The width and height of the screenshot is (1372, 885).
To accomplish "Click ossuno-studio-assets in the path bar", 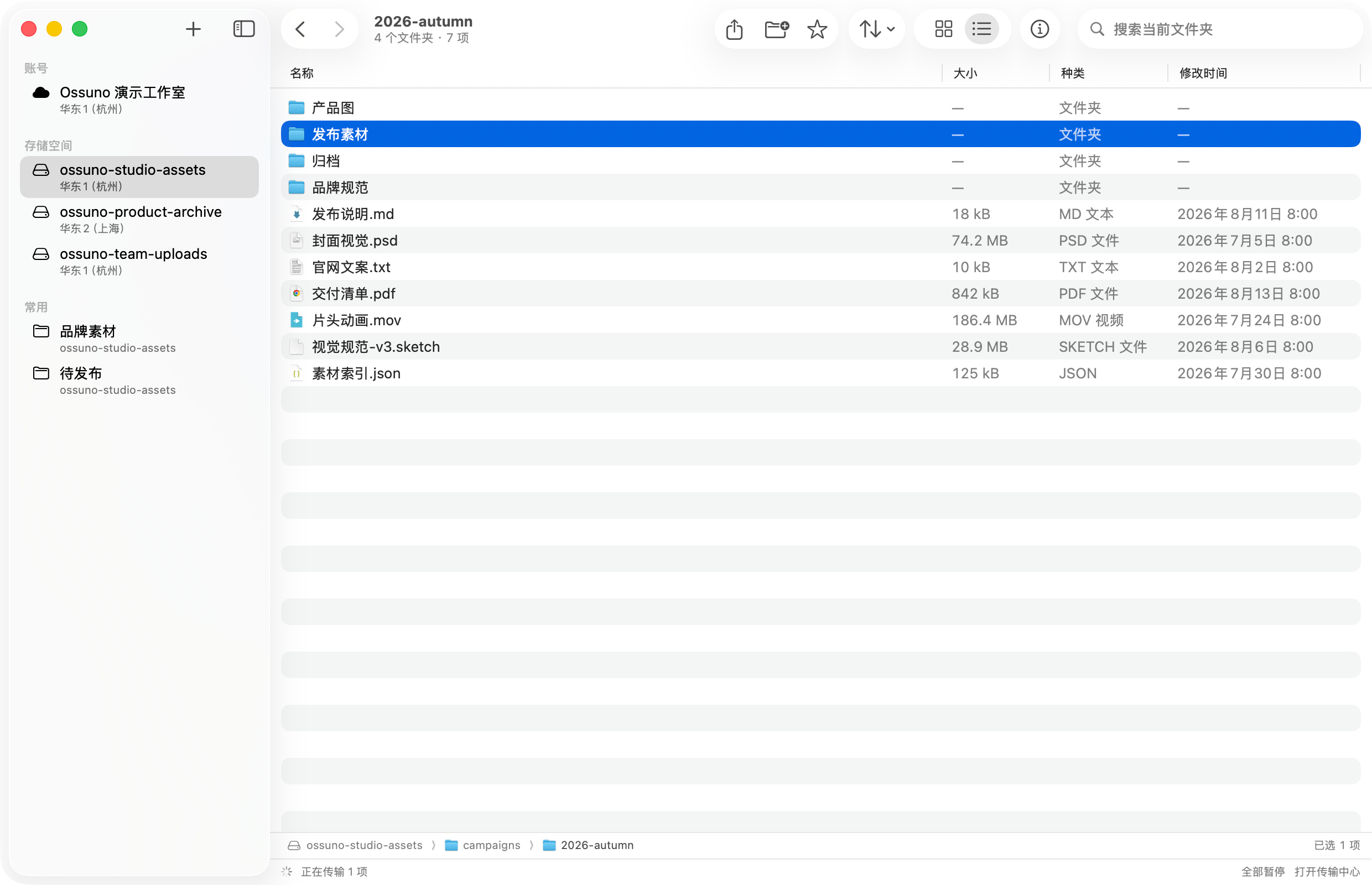I will click(x=355, y=845).
